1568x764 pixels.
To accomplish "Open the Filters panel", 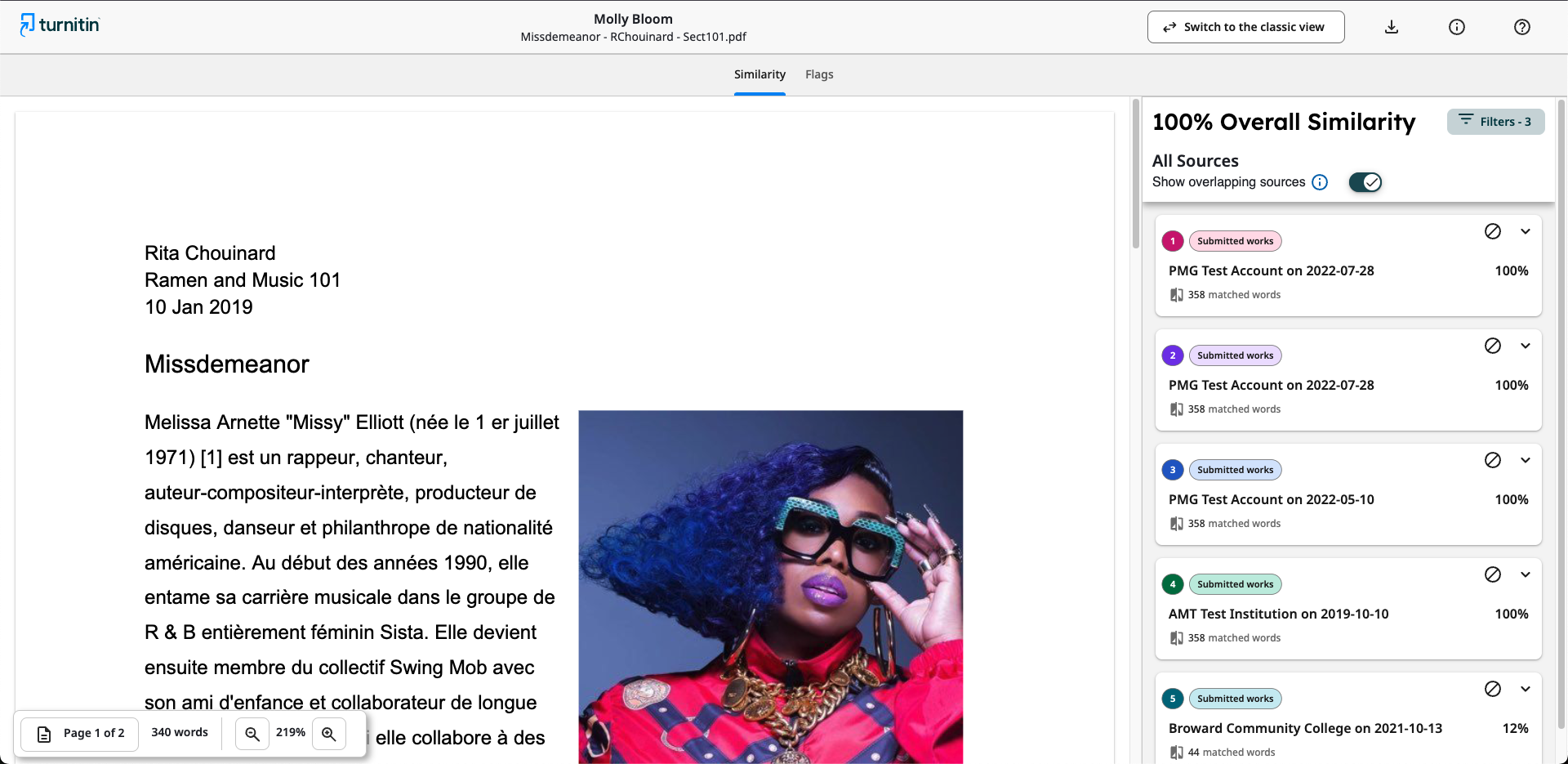I will [1495, 121].
